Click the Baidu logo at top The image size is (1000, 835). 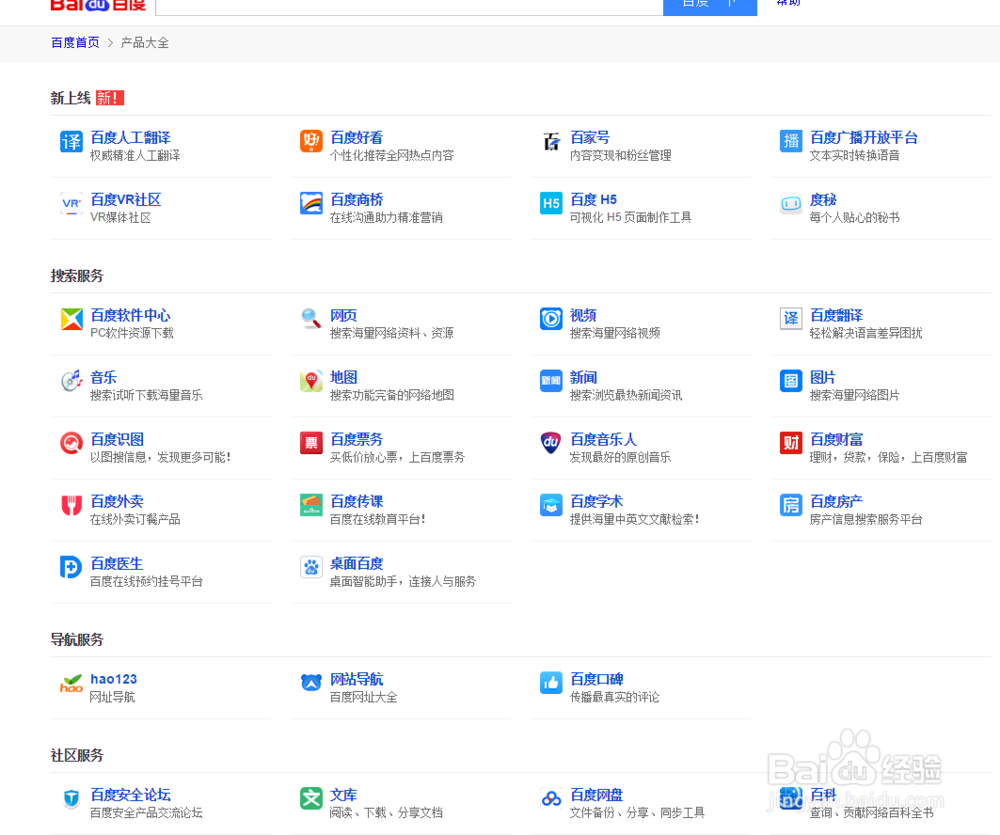98,5
